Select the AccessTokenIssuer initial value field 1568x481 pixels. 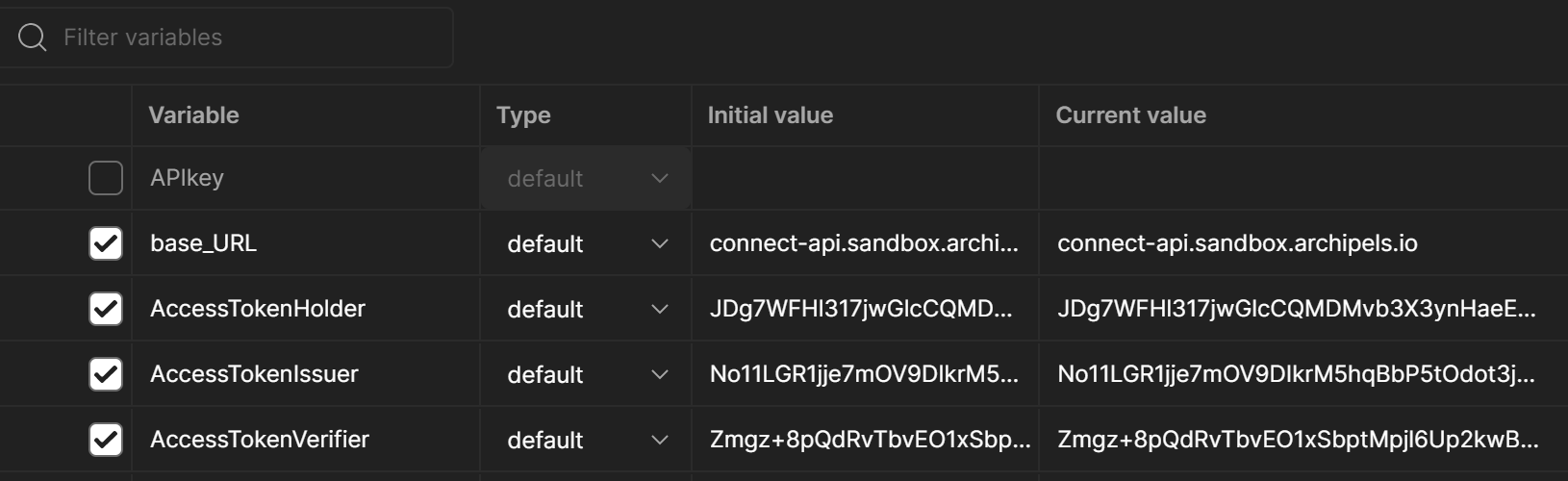pos(864,375)
